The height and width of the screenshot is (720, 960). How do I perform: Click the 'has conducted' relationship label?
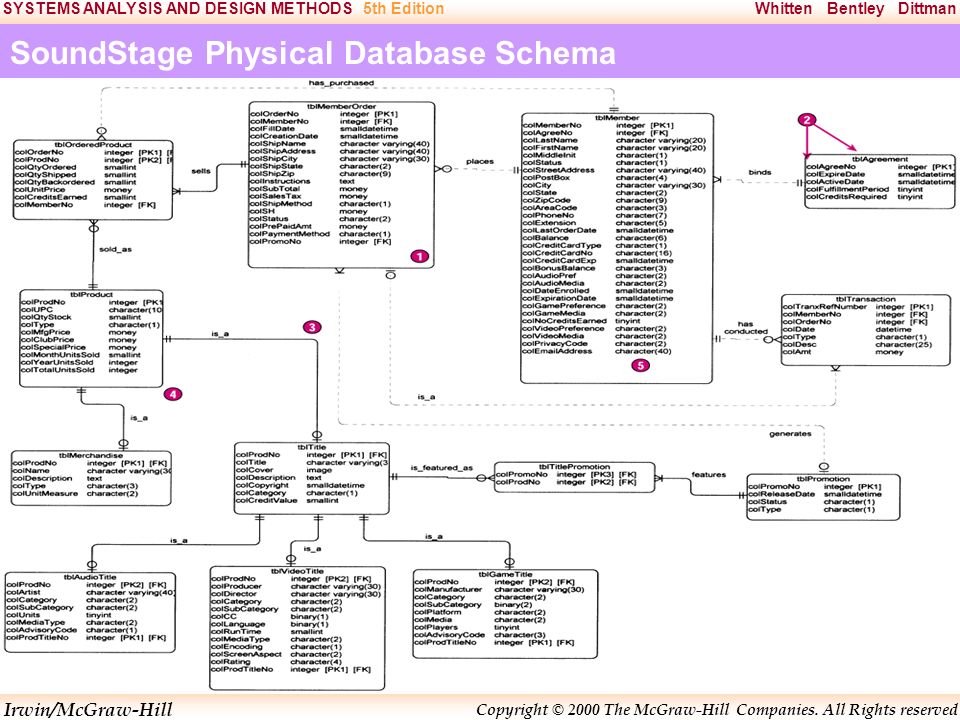coord(745,328)
